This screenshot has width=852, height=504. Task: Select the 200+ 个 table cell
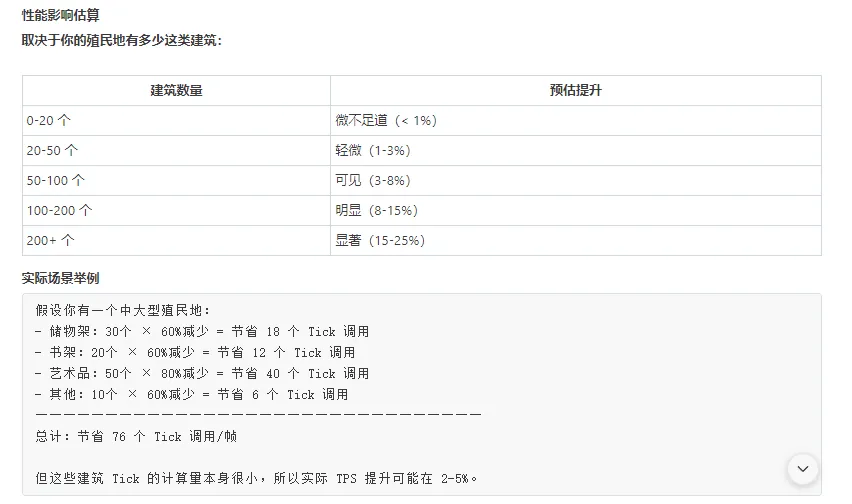pyautogui.click(x=51, y=240)
